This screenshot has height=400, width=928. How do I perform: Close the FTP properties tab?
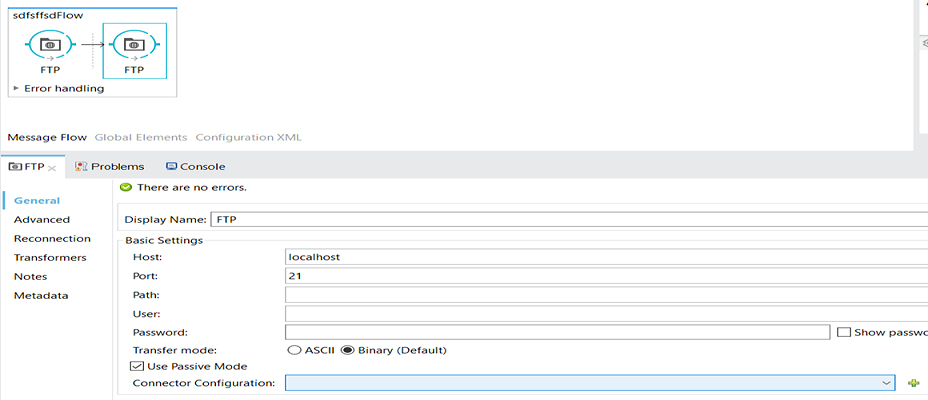52,167
